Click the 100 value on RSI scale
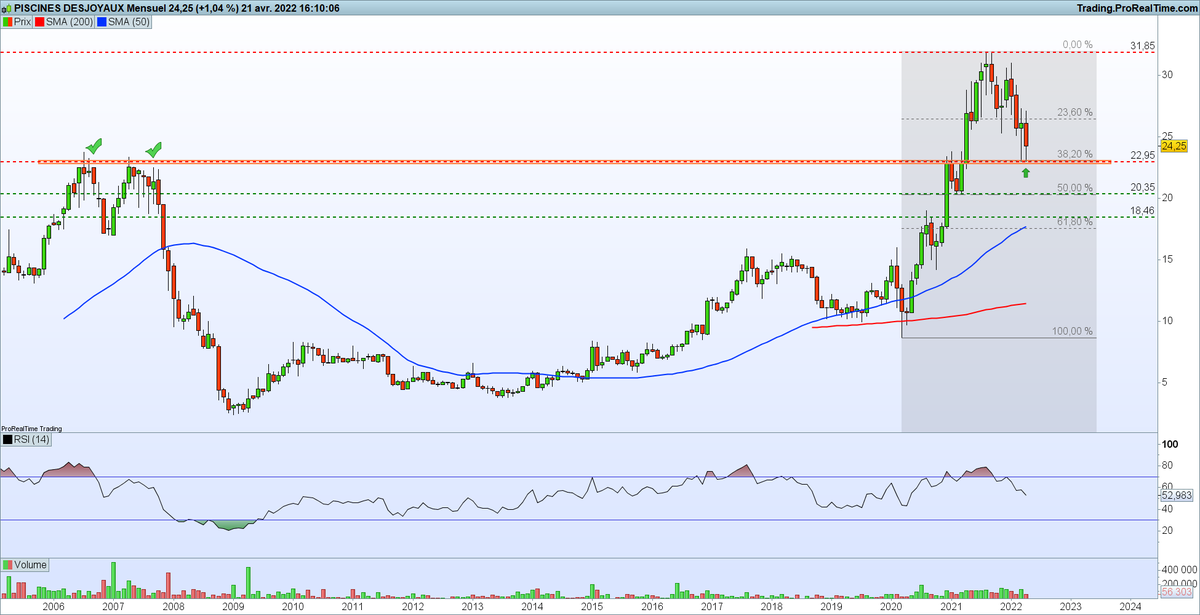Viewport: 1200px width, 615px height. tap(1169, 443)
